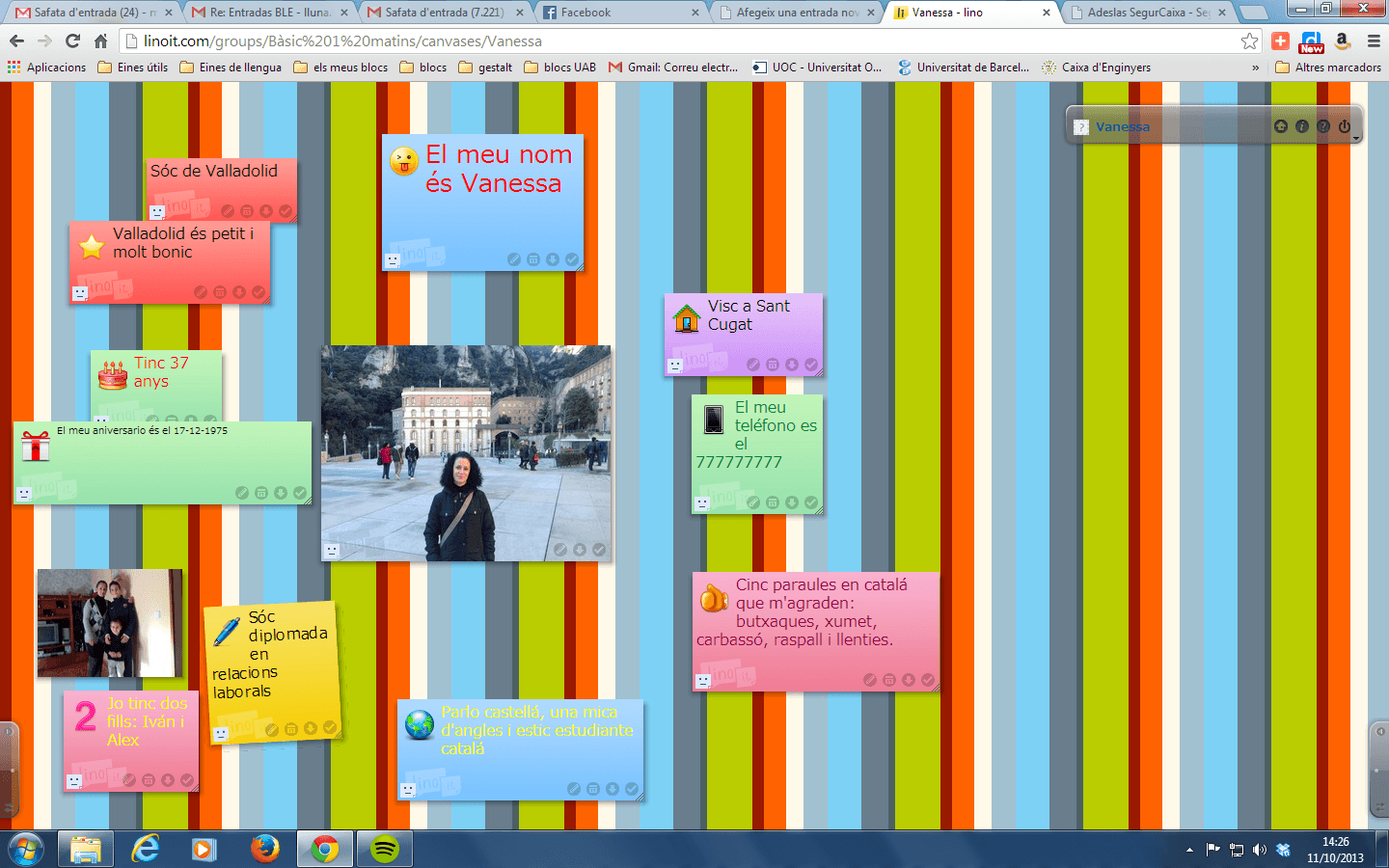Click the home icon in Vanessa panel
Viewport: 1389px width, 868px height.
coord(1281,126)
